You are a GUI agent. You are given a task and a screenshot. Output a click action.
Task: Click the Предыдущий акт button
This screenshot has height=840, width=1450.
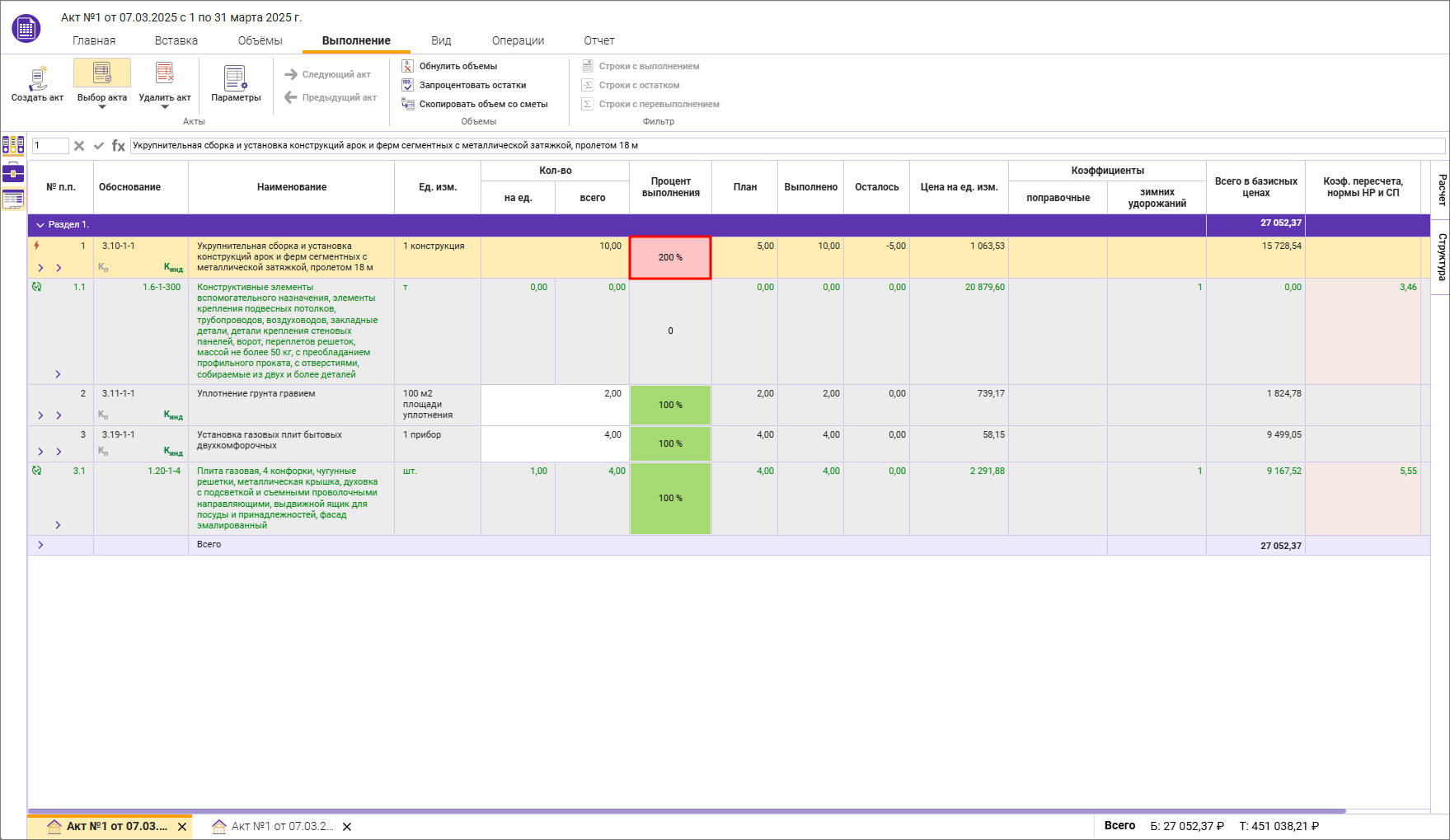(331, 97)
